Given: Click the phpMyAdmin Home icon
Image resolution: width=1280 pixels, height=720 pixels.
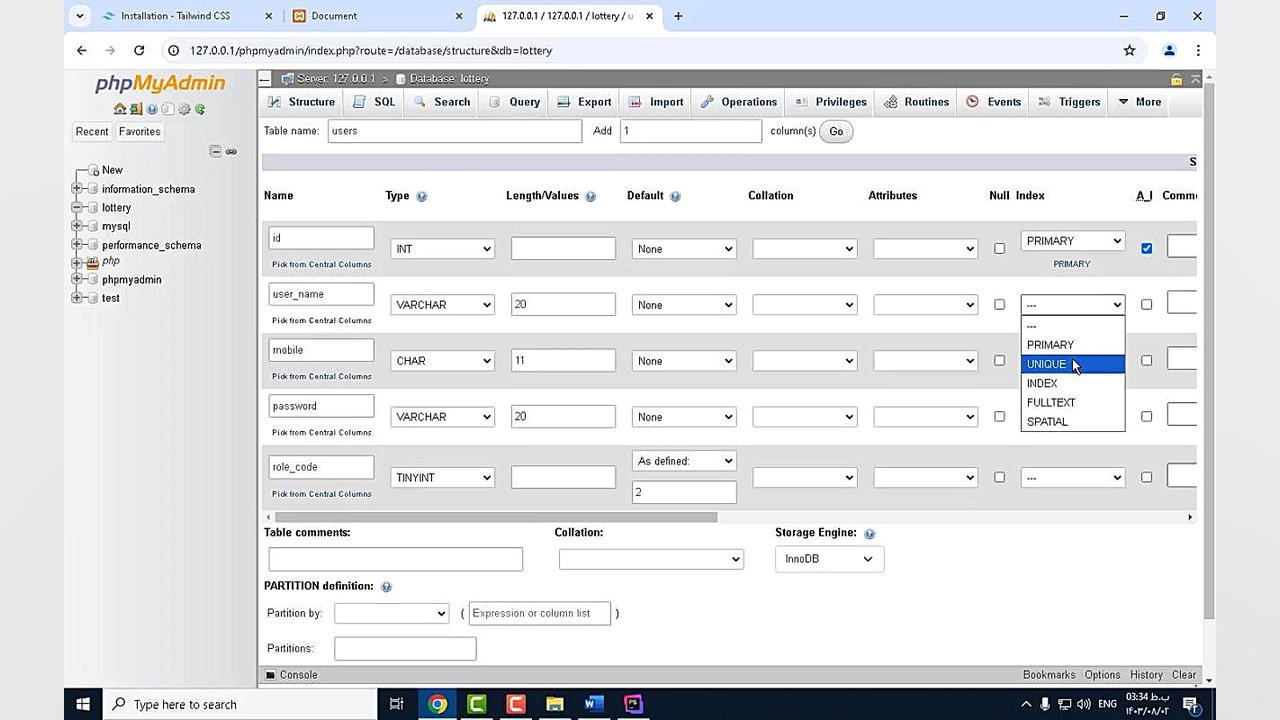Looking at the screenshot, I should point(120,109).
